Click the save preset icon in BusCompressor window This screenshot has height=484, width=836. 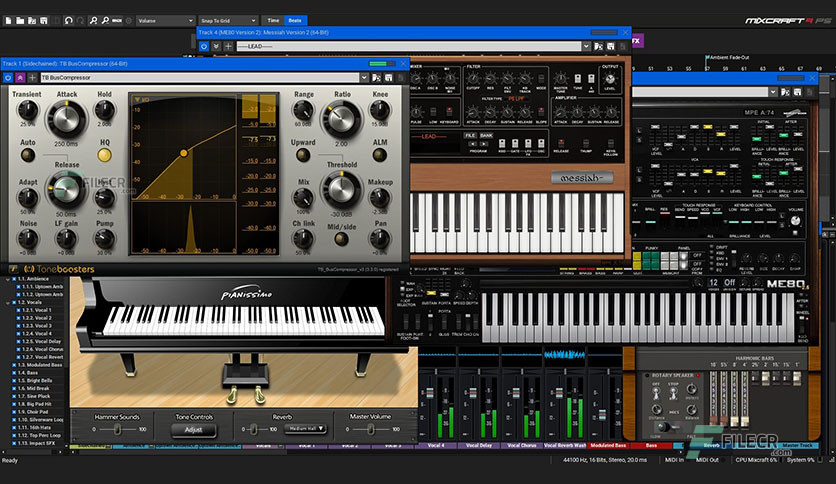(x=389, y=78)
